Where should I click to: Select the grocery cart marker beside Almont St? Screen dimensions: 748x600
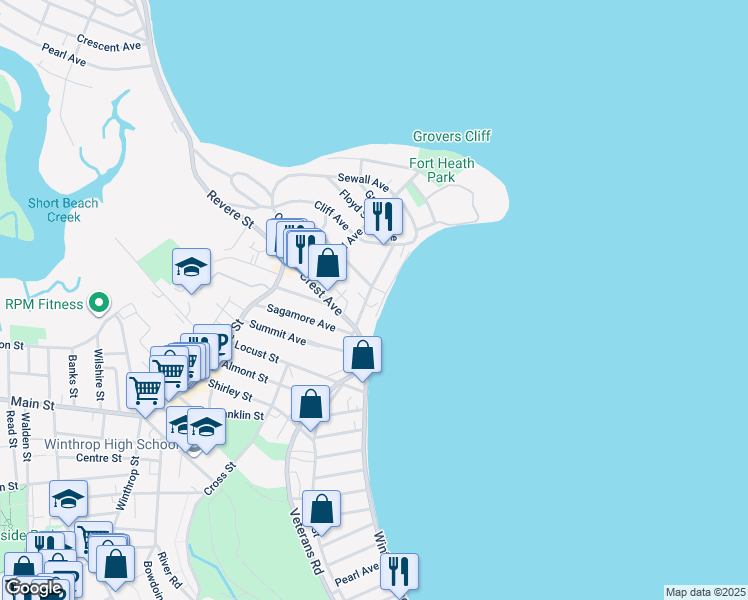pyautogui.click(x=169, y=373)
